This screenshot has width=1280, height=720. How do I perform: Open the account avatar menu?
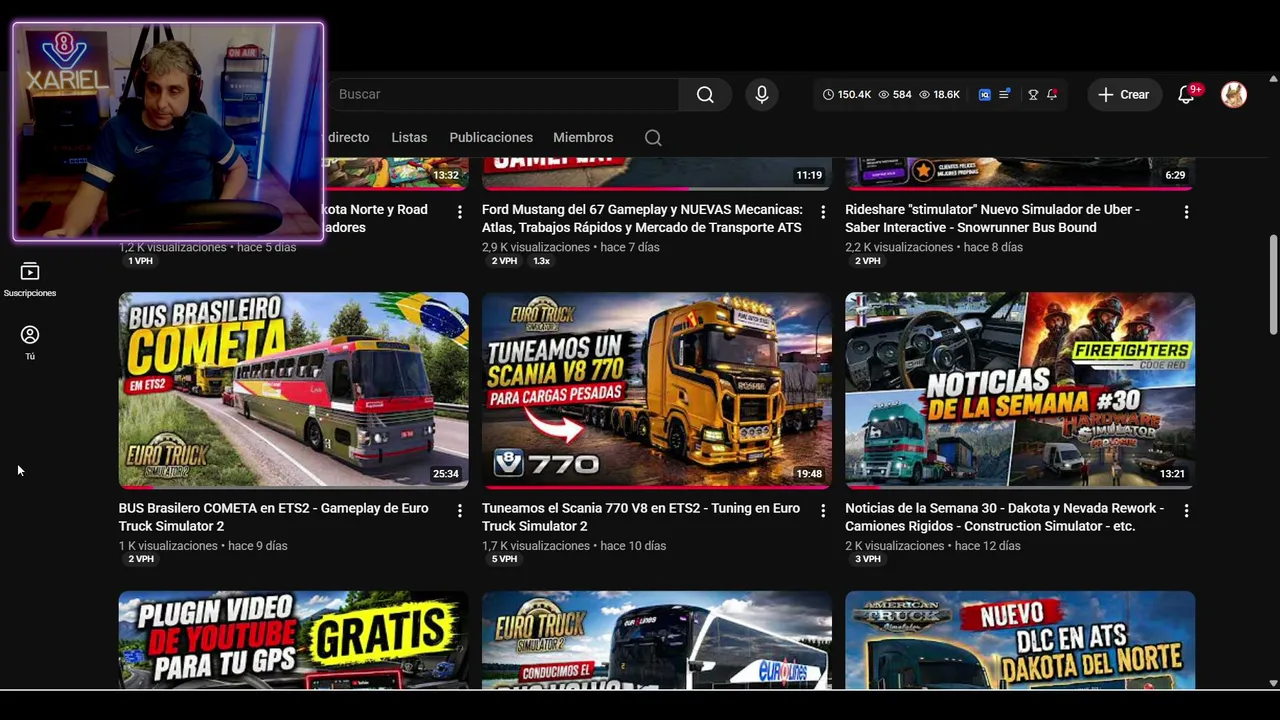(1234, 94)
